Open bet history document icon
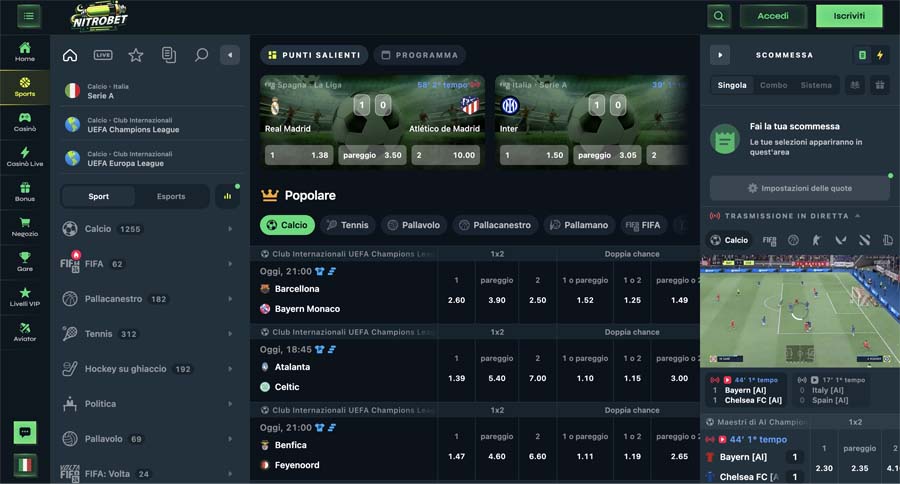Viewport: 900px width, 484px height. point(169,55)
